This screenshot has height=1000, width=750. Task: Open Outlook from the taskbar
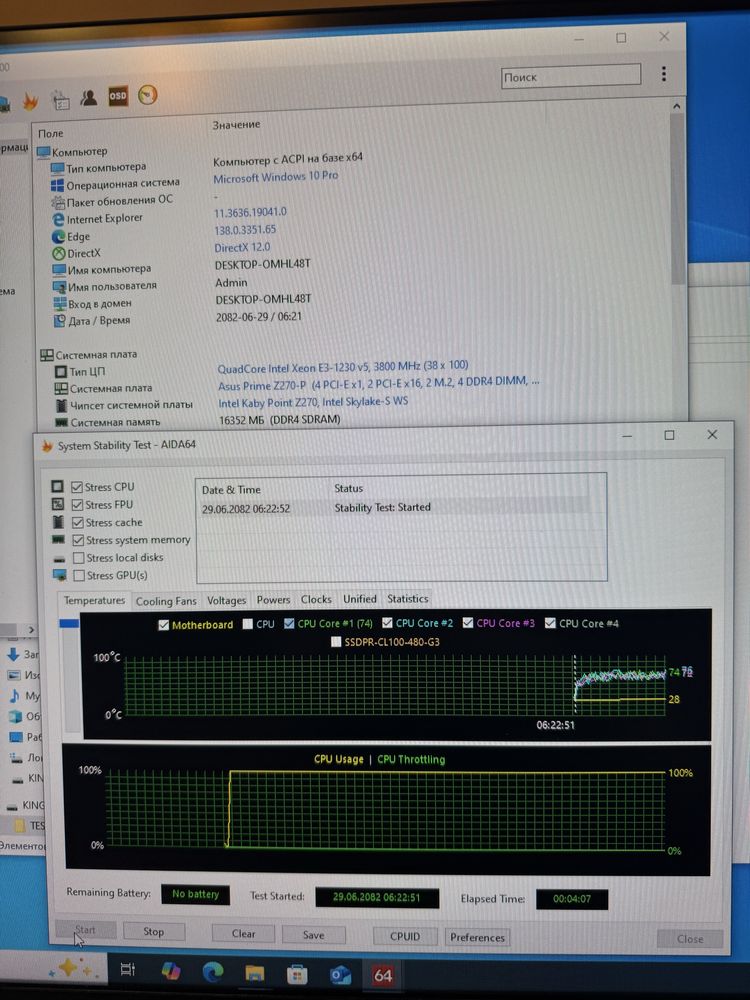click(x=339, y=974)
